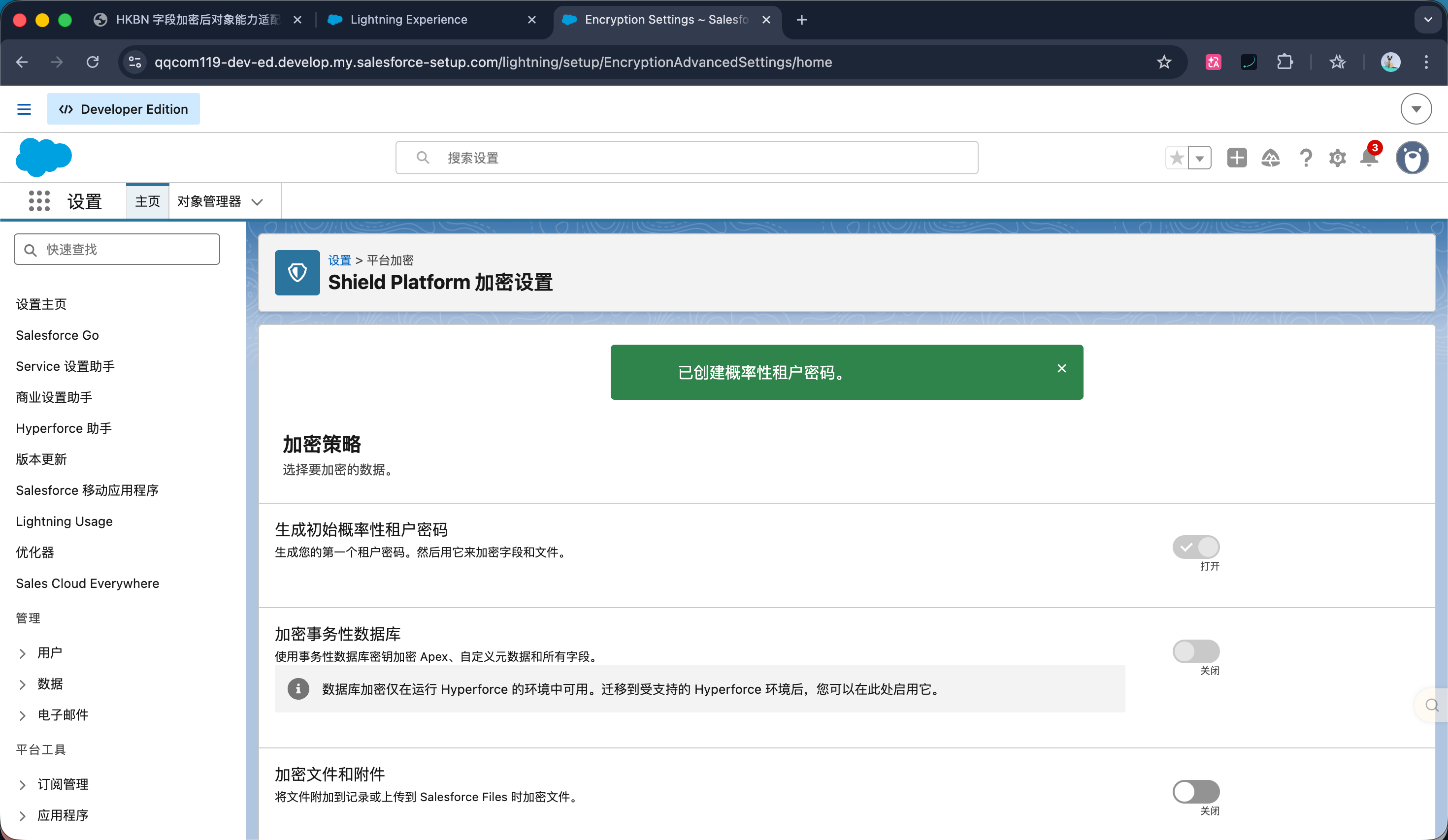
Task: Open 版本更新 in sidebar
Action: (x=41, y=459)
